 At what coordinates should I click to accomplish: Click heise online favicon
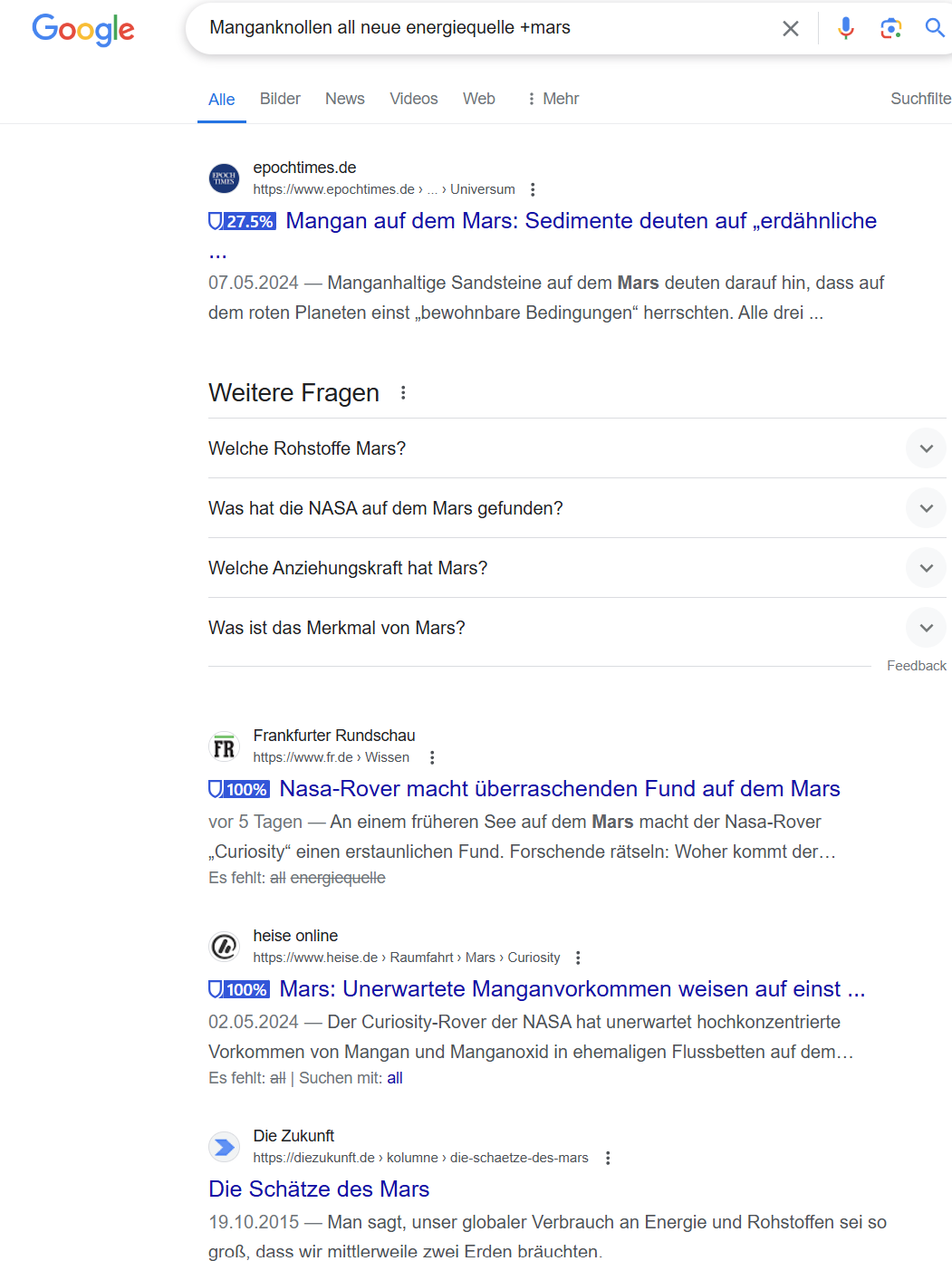point(225,948)
